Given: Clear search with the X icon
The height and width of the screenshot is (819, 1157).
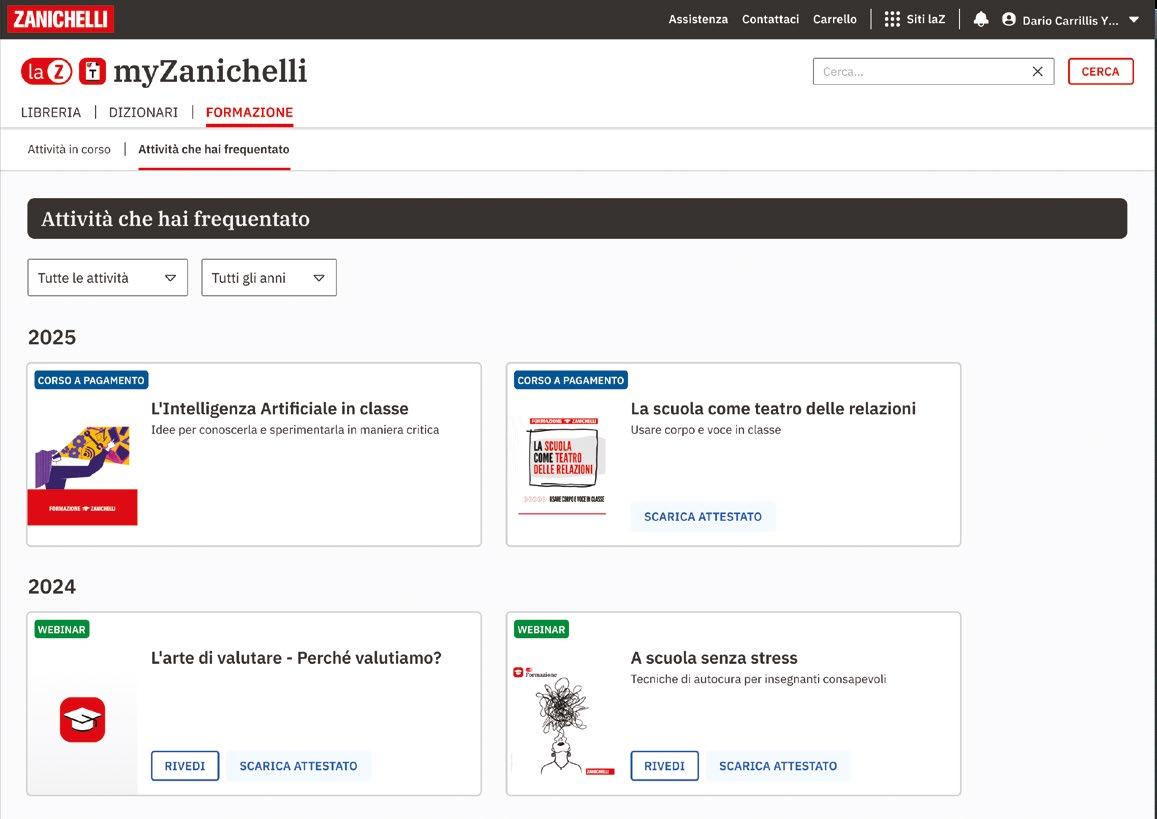Looking at the screenshot, I should click(1037, 72).
